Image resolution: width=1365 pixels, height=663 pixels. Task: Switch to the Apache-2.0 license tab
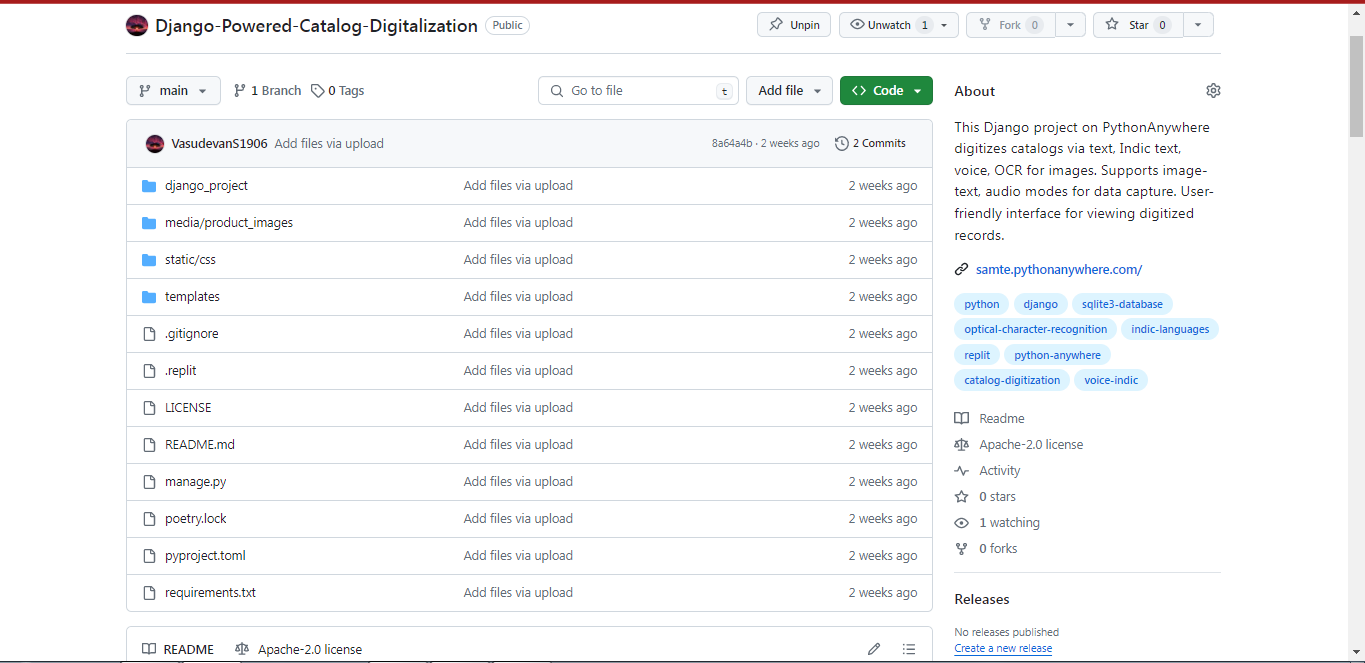(x=298, y=649)
